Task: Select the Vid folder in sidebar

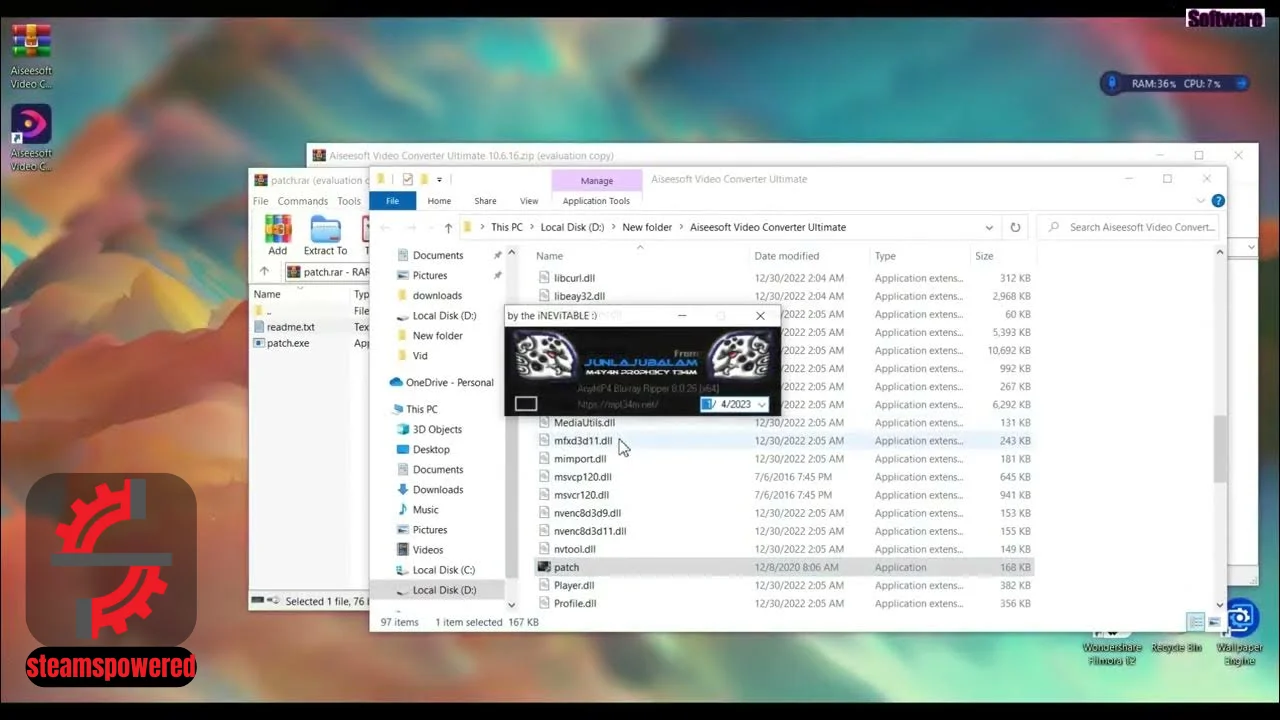Action: 420,355
